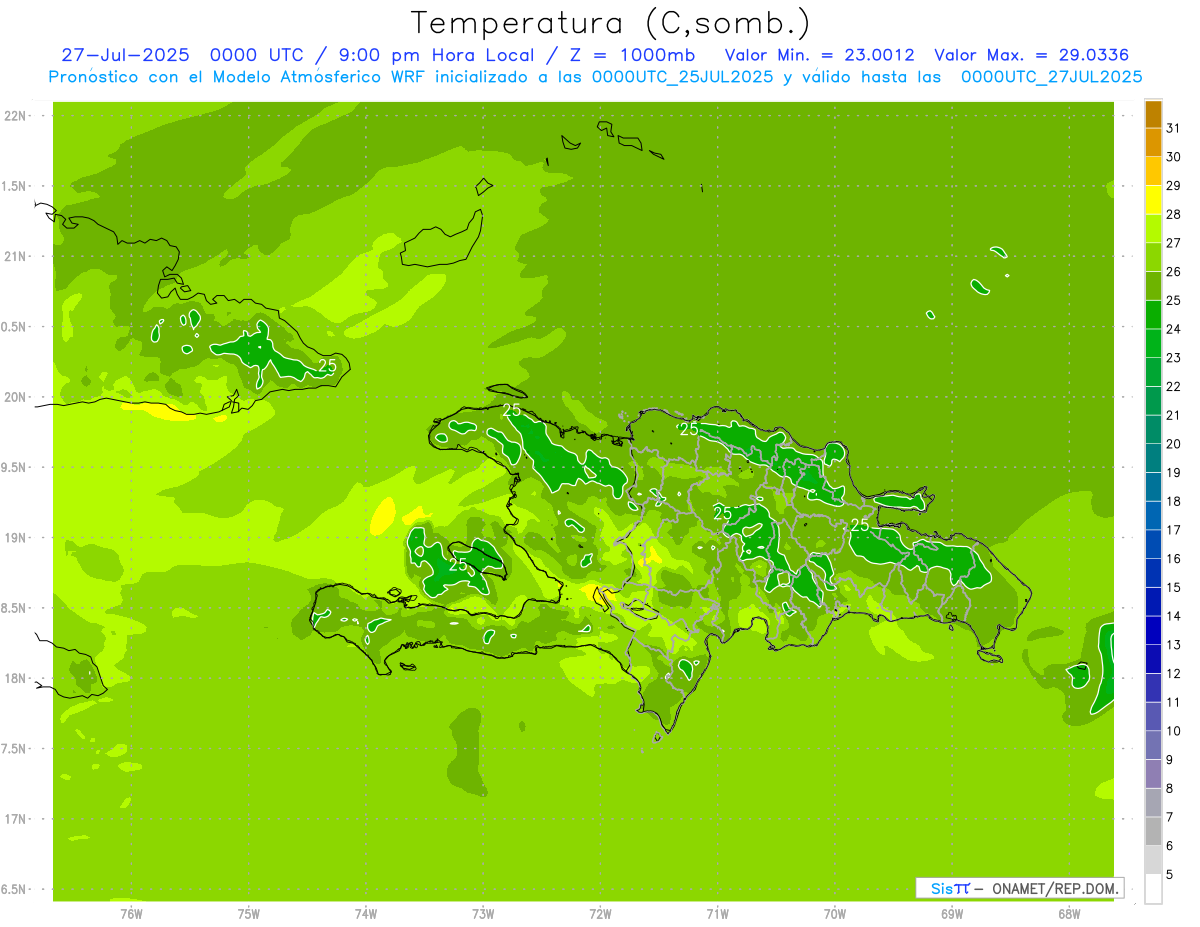Click the date "27-Jul-2025" in the header
Image resolution: width=1200 pixels, height=927 pixels.
pos(125,55)
